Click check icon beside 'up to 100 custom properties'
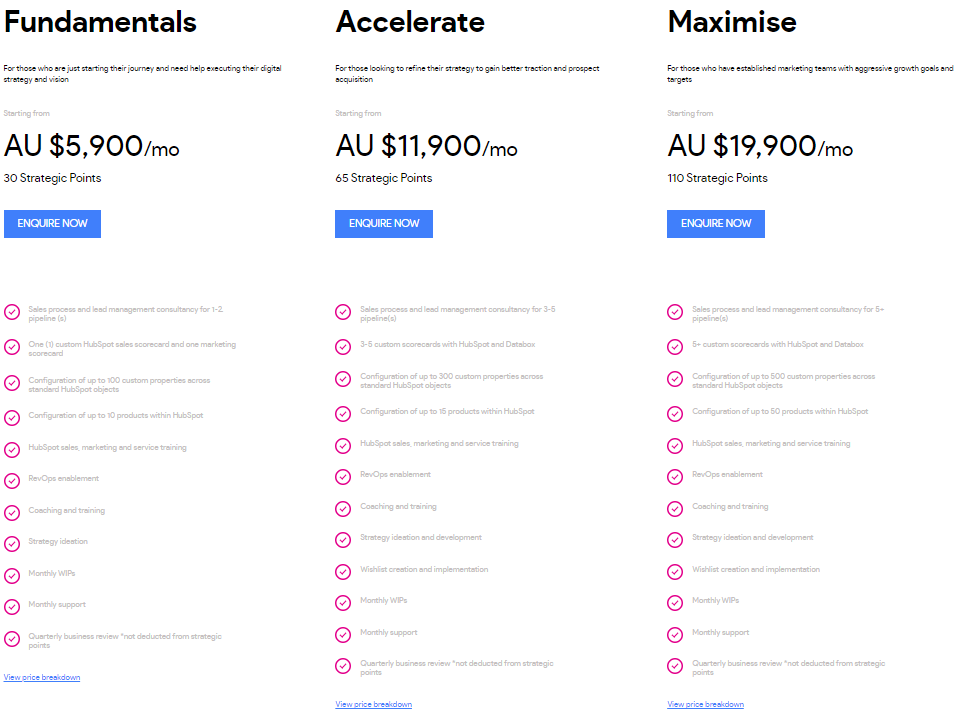 [x=12, y=383]
